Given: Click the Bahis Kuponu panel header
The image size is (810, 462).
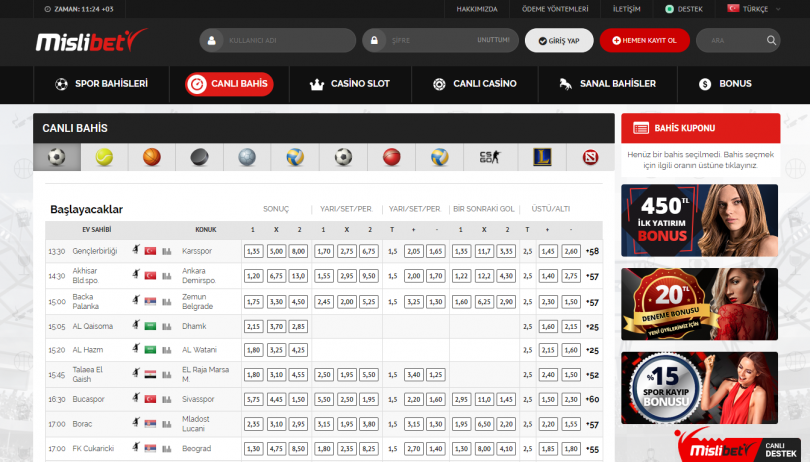Looking at the screenshot, I should click(x=700, y=128).
